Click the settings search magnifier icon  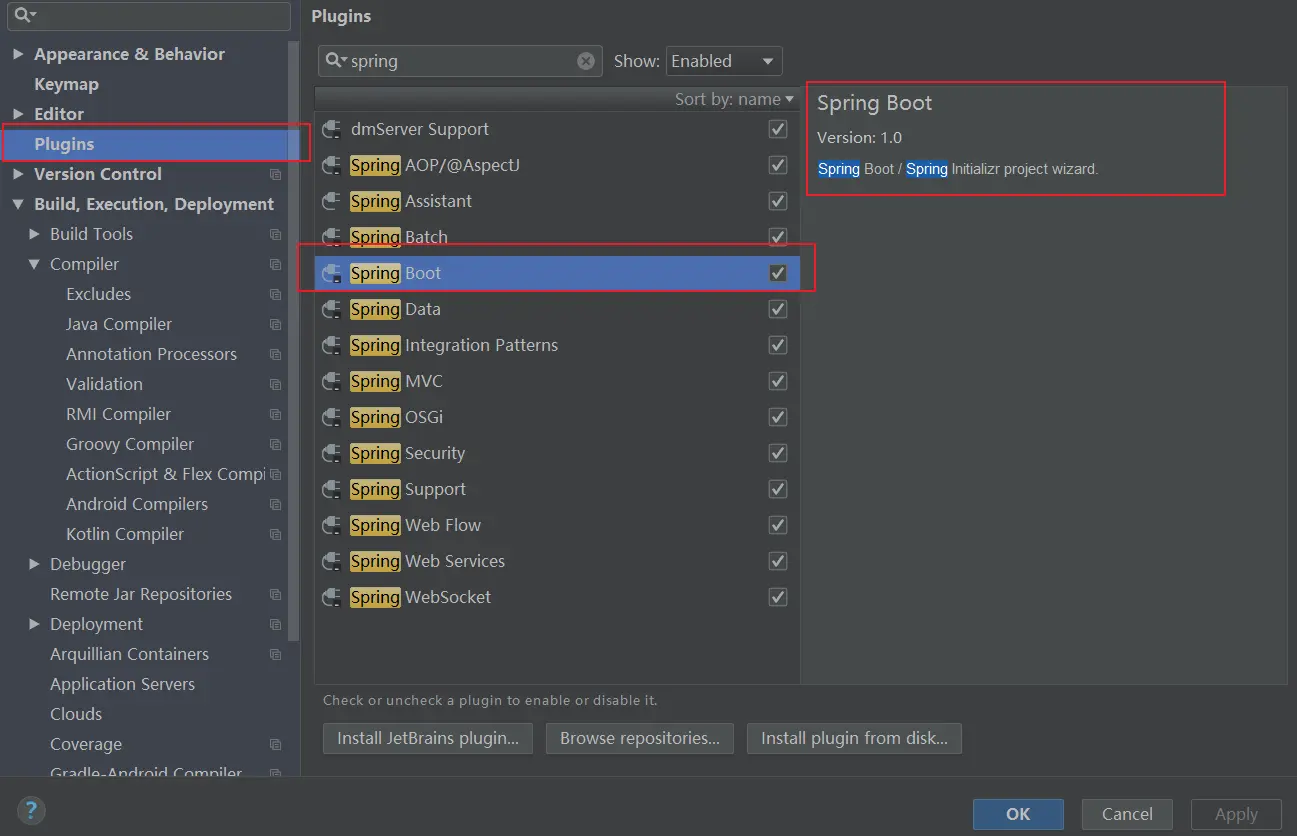[x=25, y=15]
